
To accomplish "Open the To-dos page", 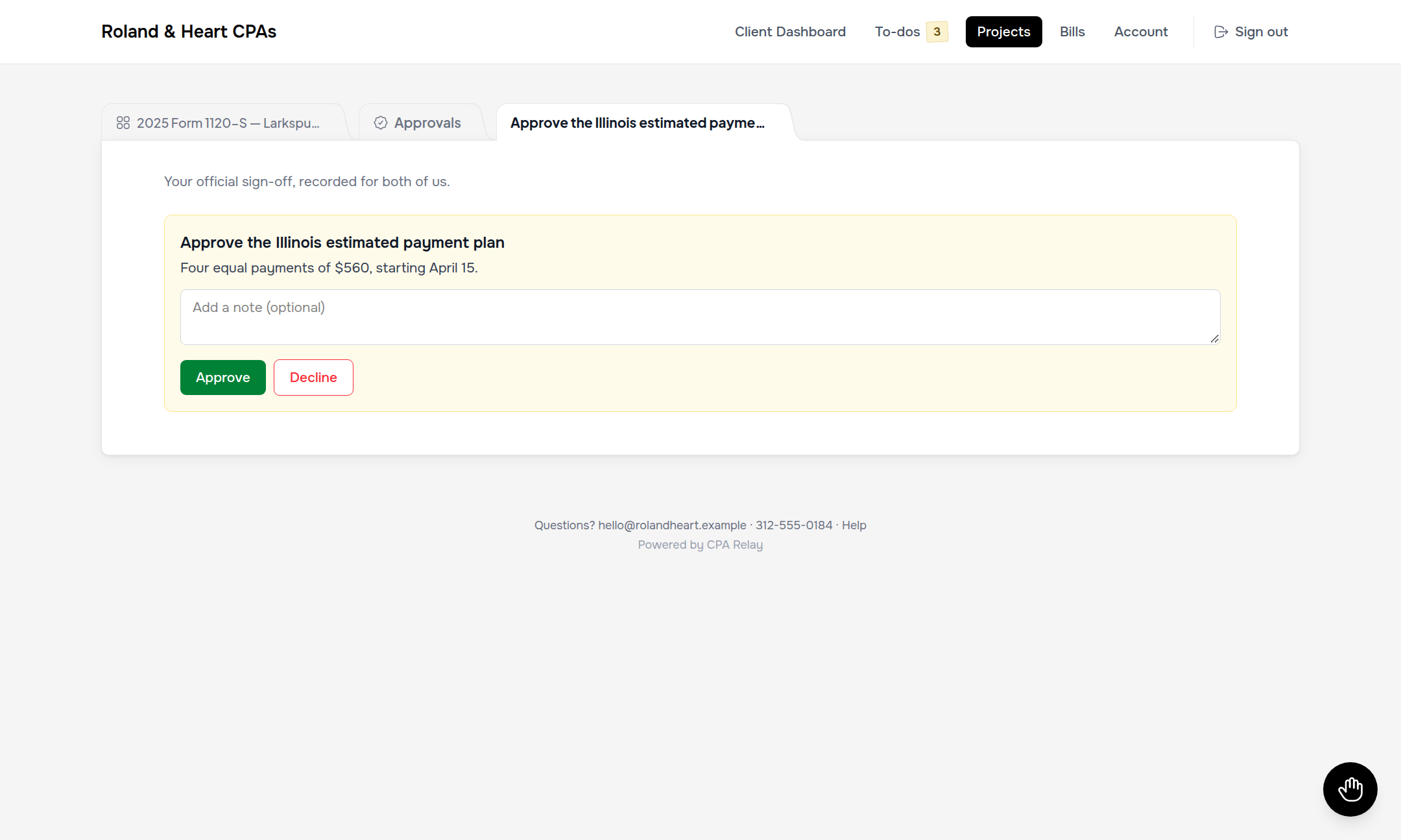I will (910, 32).
